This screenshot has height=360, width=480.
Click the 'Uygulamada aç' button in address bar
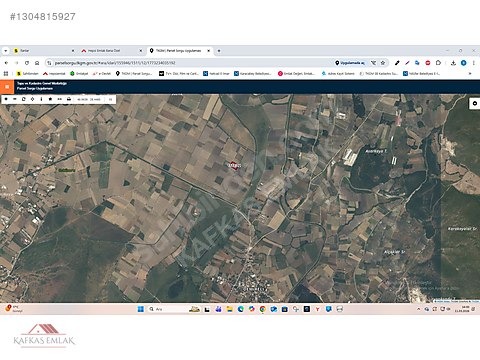coord(350,63)
